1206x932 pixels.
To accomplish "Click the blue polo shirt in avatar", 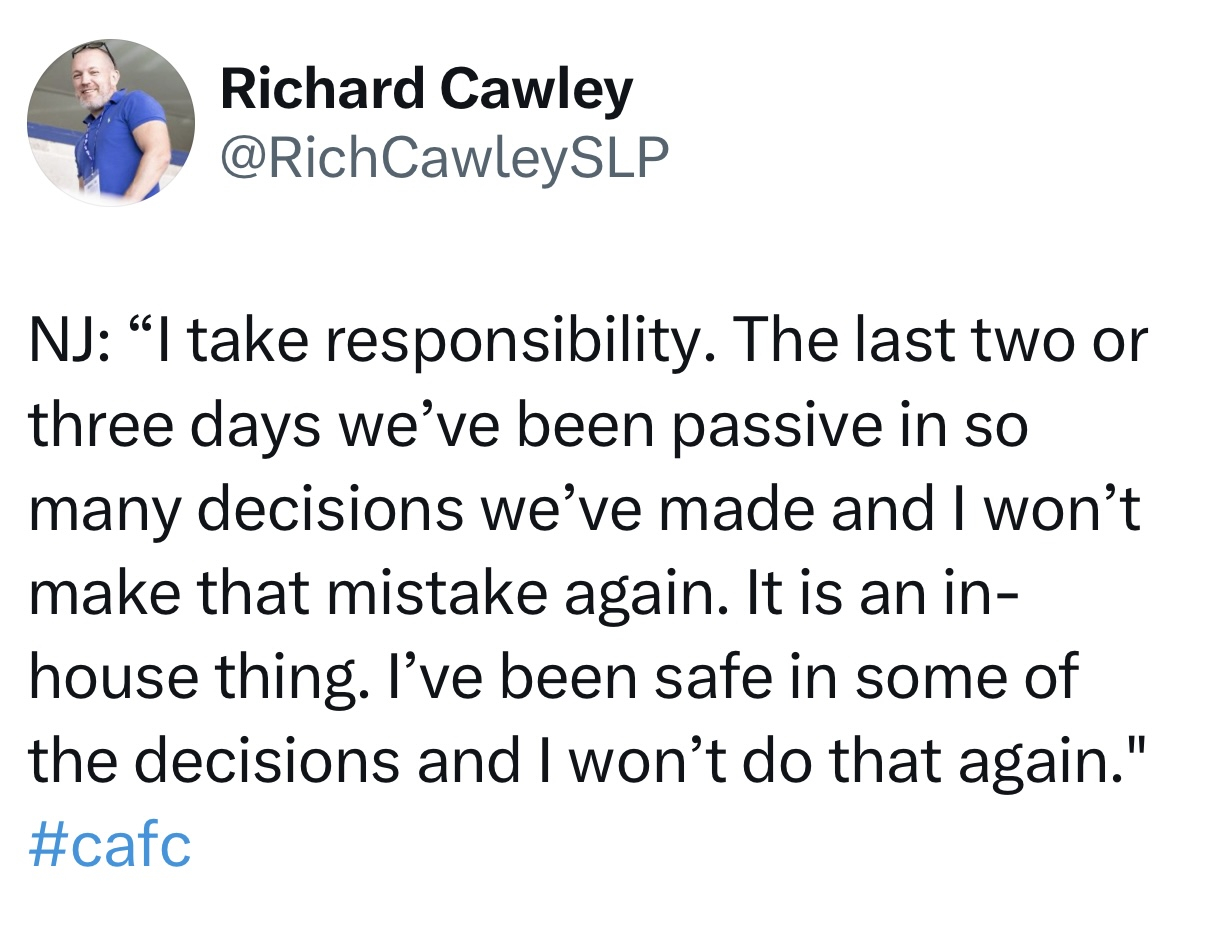I will [118, 148].
